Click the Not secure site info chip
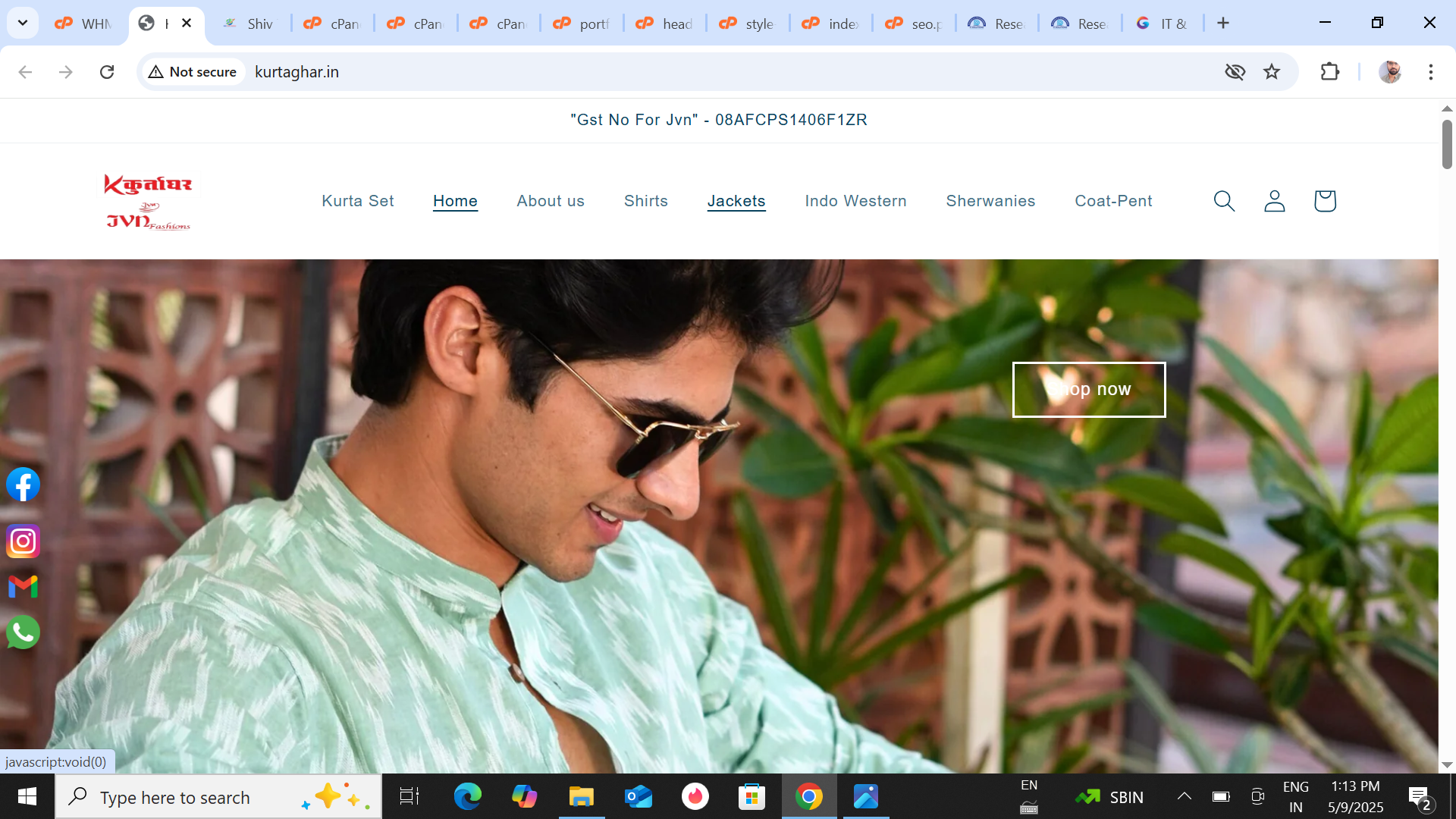Viewport: 1456px width, 819px height. click(193, 72)
